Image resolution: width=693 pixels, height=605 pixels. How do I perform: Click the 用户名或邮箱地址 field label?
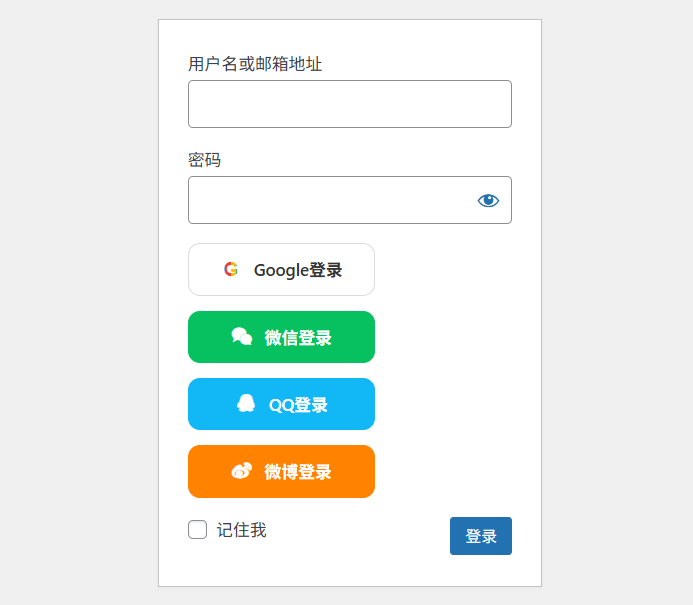(x=255, y=64)
